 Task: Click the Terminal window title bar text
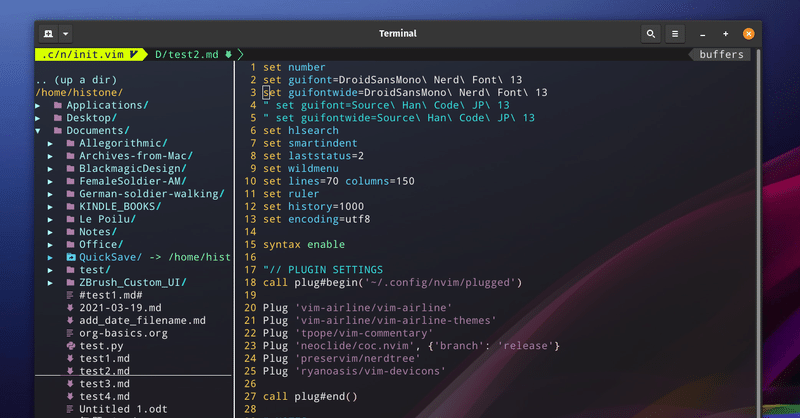click(397, 34)
